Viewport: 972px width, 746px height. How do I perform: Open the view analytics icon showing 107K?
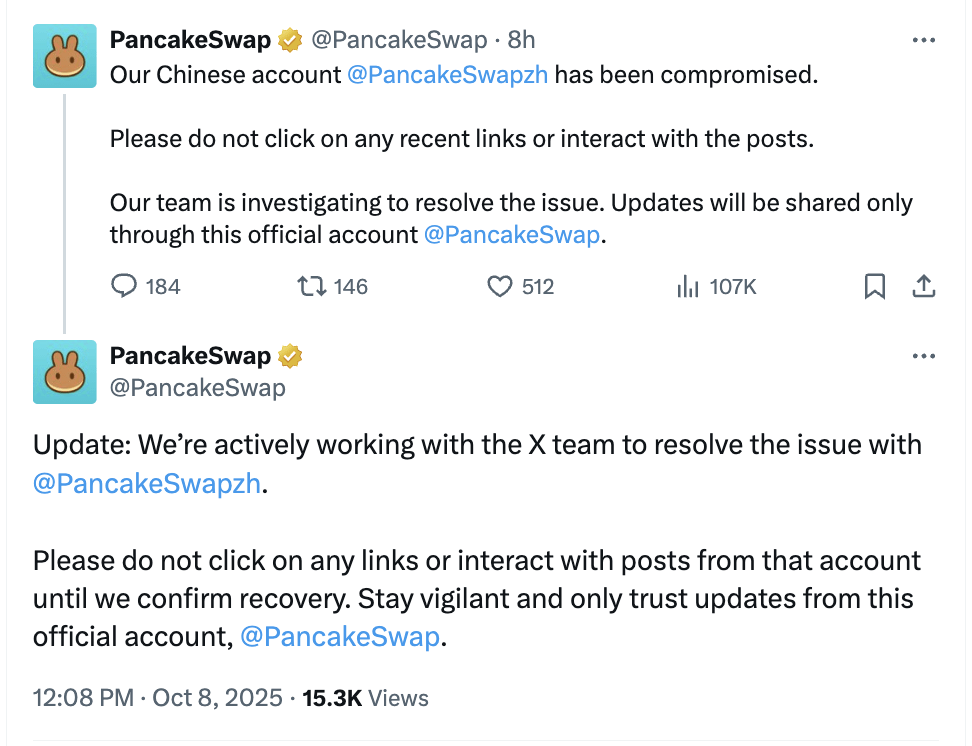pyautogui.click(x=688, y=287)
